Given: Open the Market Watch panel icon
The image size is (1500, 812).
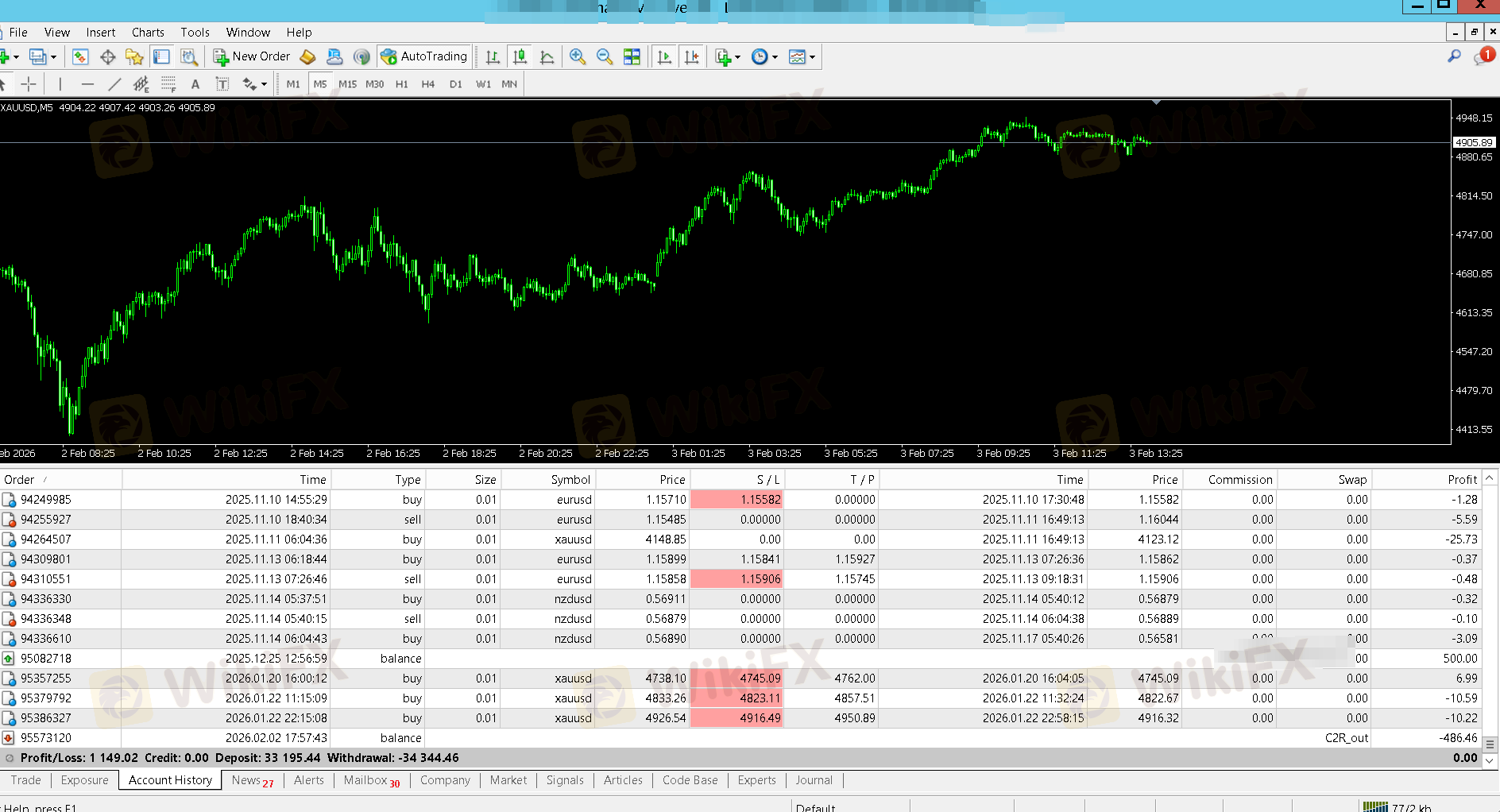Looking at the screenshot, I should [80, 56].
